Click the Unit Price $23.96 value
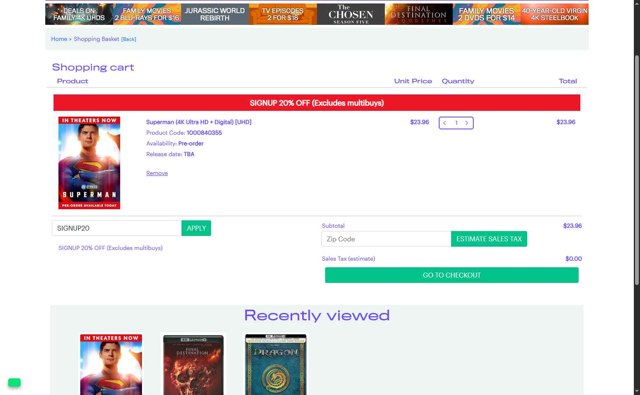 click(420, 122)
